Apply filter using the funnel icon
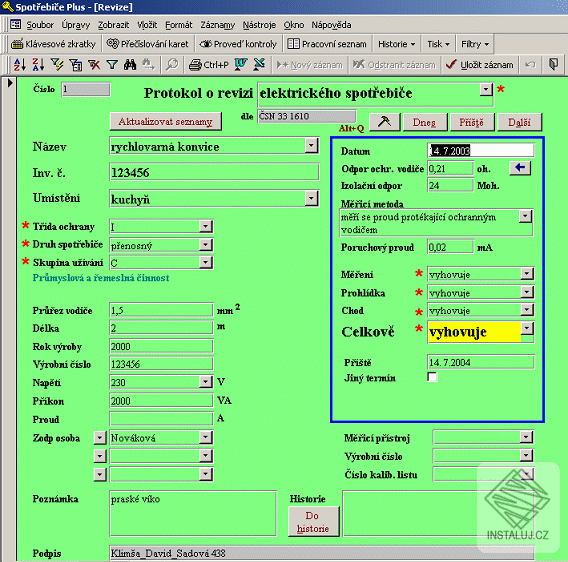The image size is (568, 562). 112,65
